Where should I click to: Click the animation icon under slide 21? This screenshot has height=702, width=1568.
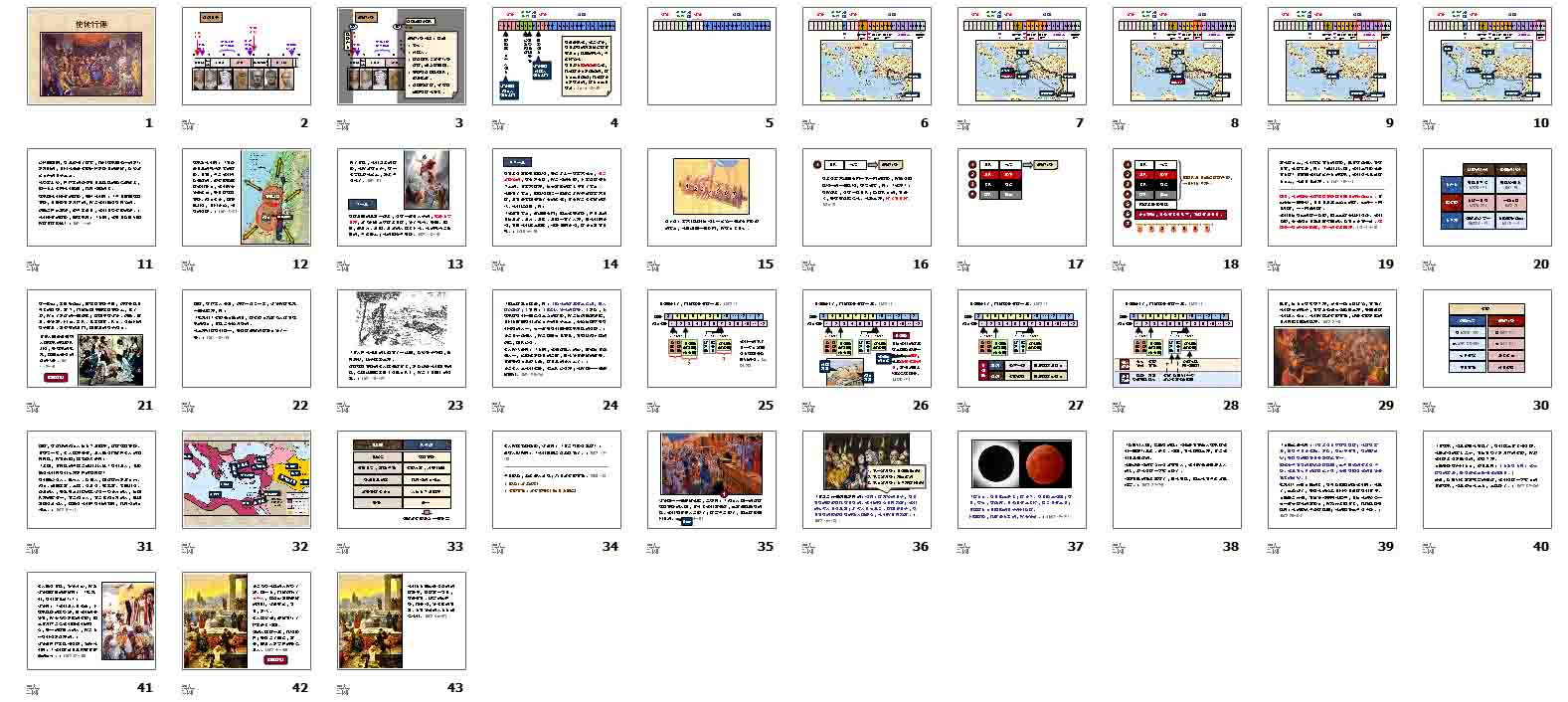click(x=33, y=407)
